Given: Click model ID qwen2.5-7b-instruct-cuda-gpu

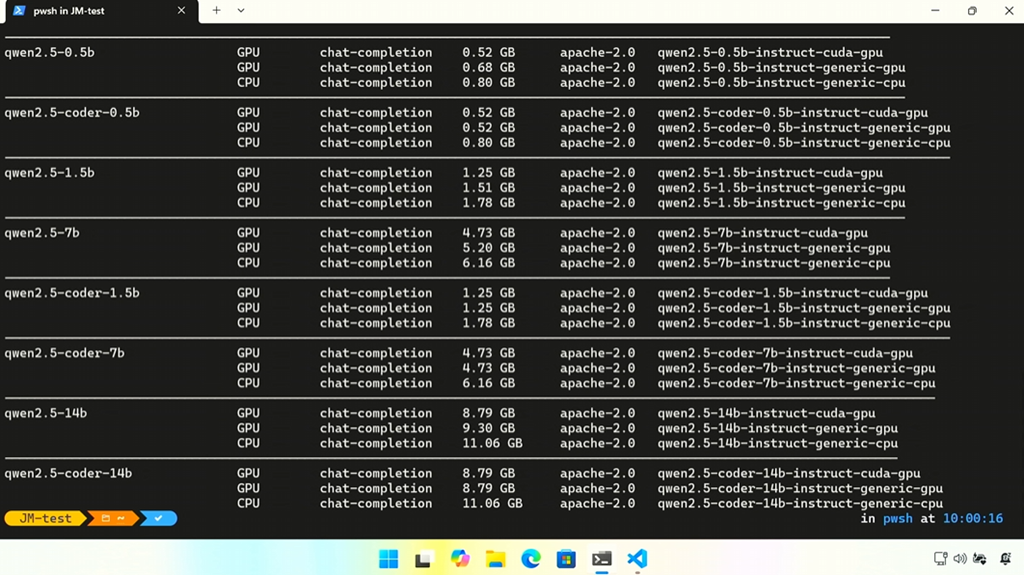Looking at the screenshot, I should point(762,233).
